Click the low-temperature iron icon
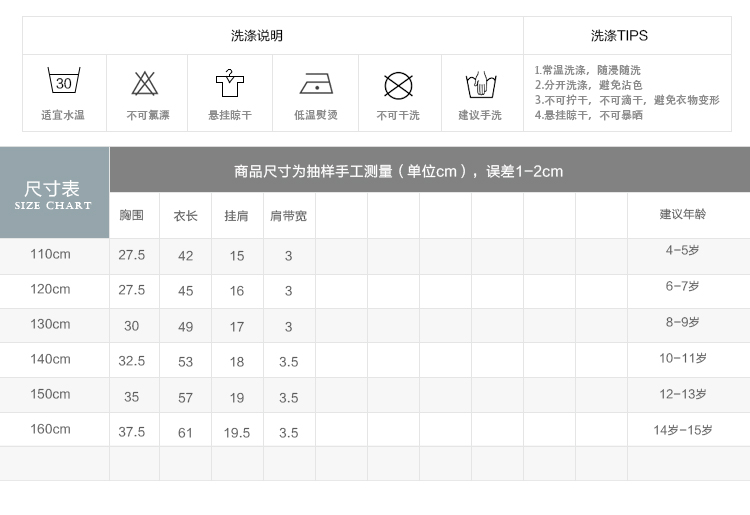This screenshot has width=750, height=515. tap(315, 83)
